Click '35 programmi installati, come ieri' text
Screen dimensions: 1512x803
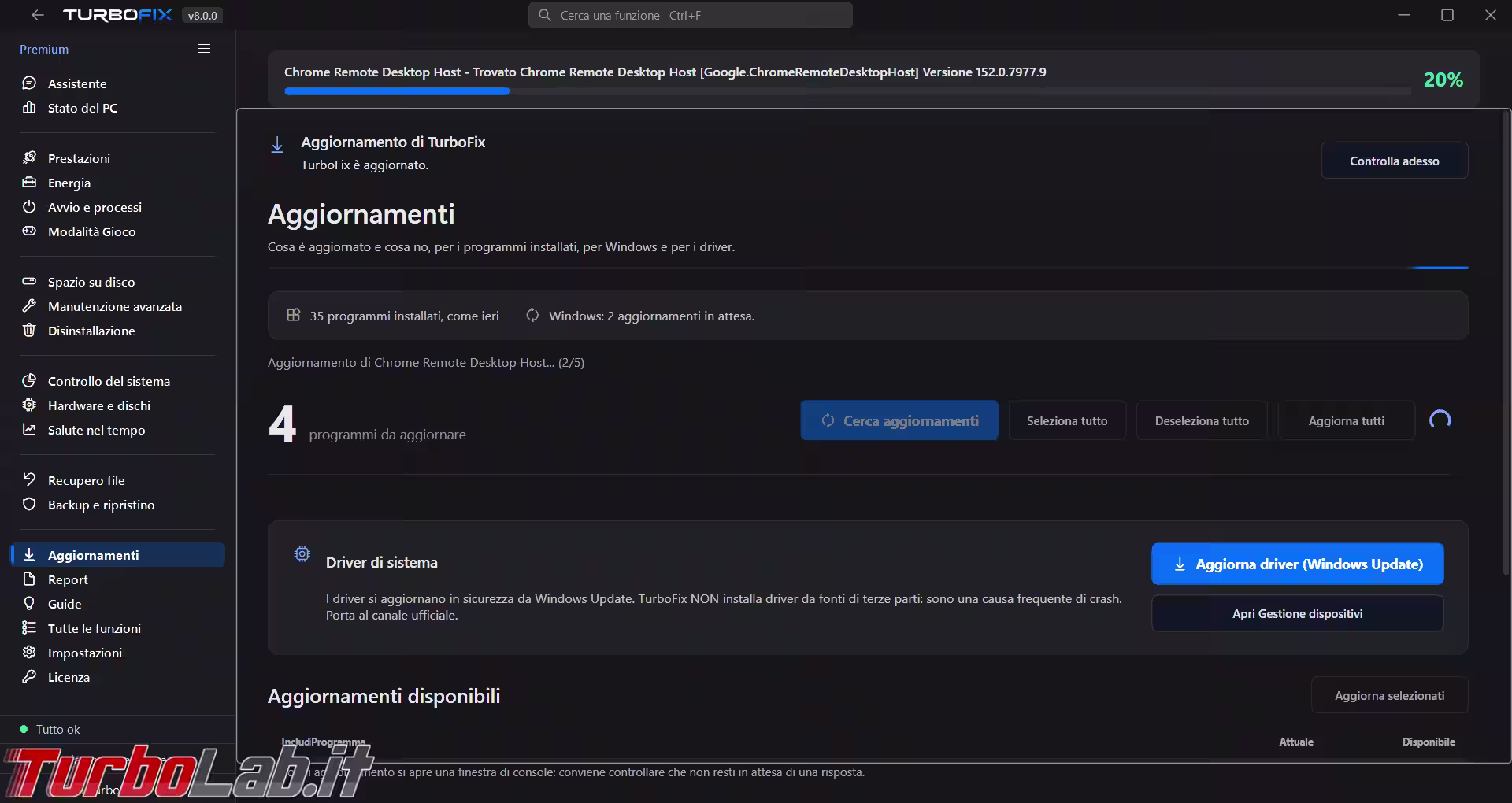coord(404,316)
